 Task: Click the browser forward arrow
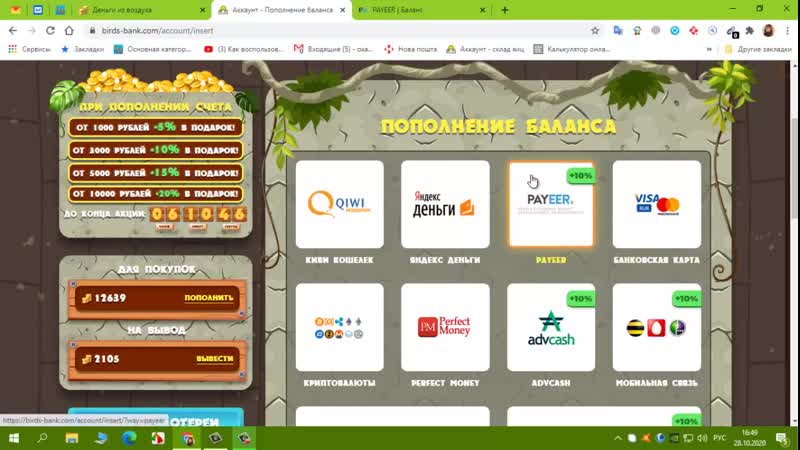(32, 31)
